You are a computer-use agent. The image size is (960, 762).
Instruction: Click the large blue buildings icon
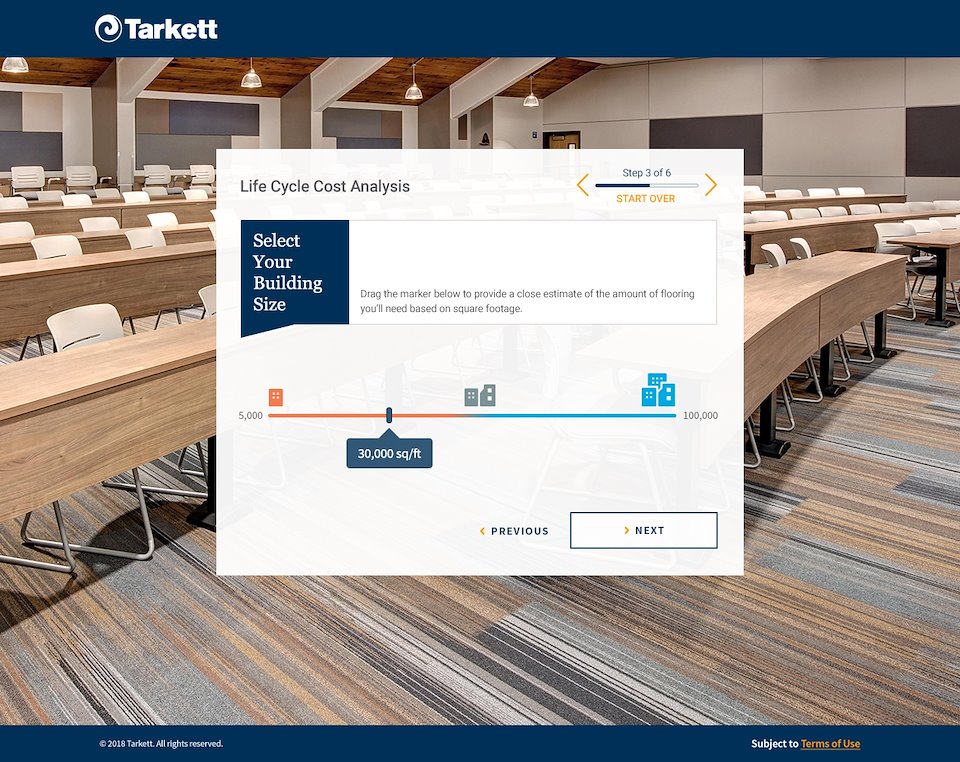(x=658, y=390)
